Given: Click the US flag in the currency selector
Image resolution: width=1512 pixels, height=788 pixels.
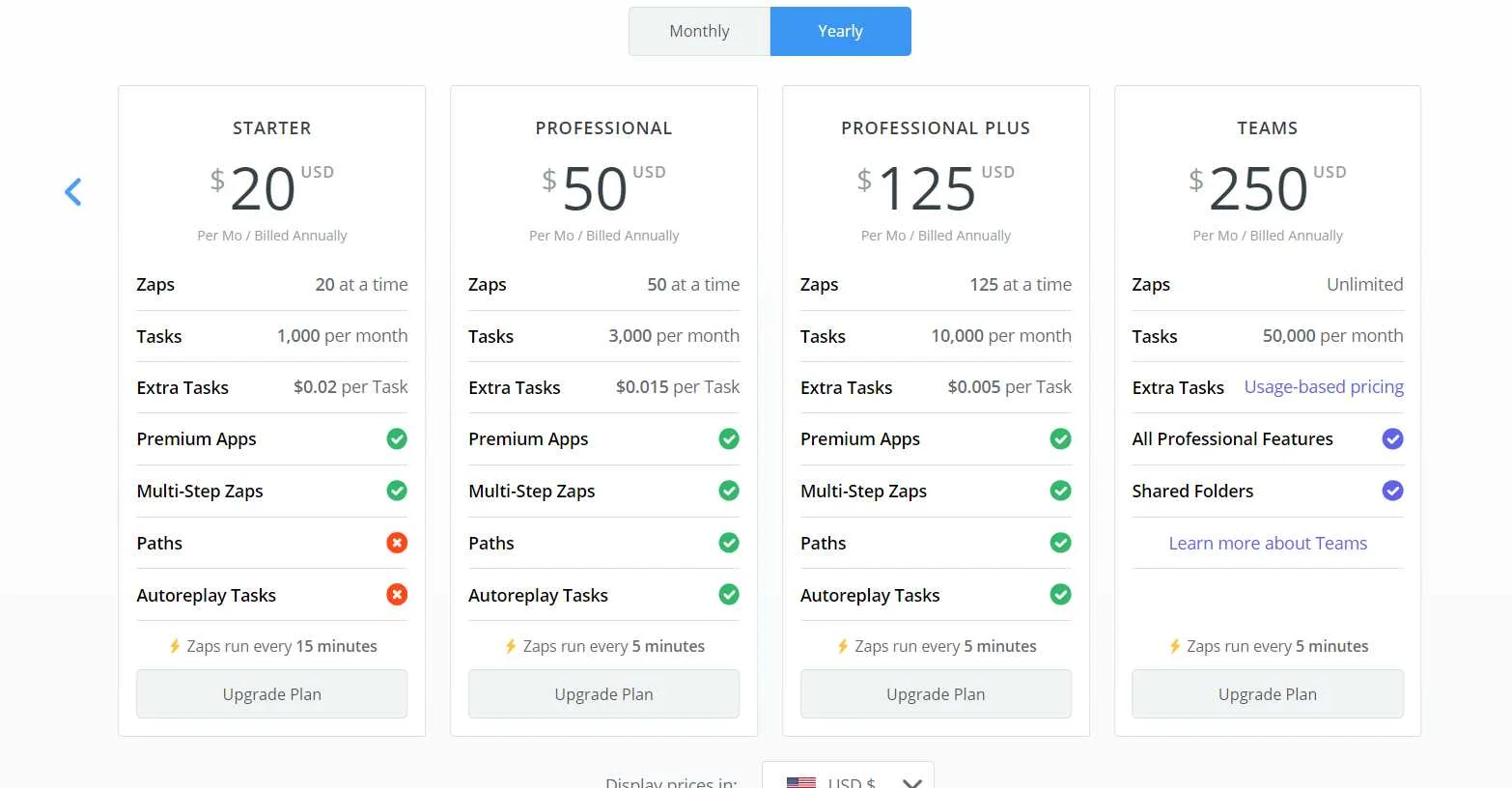Looking at the screenshot, I should [800, 781].
